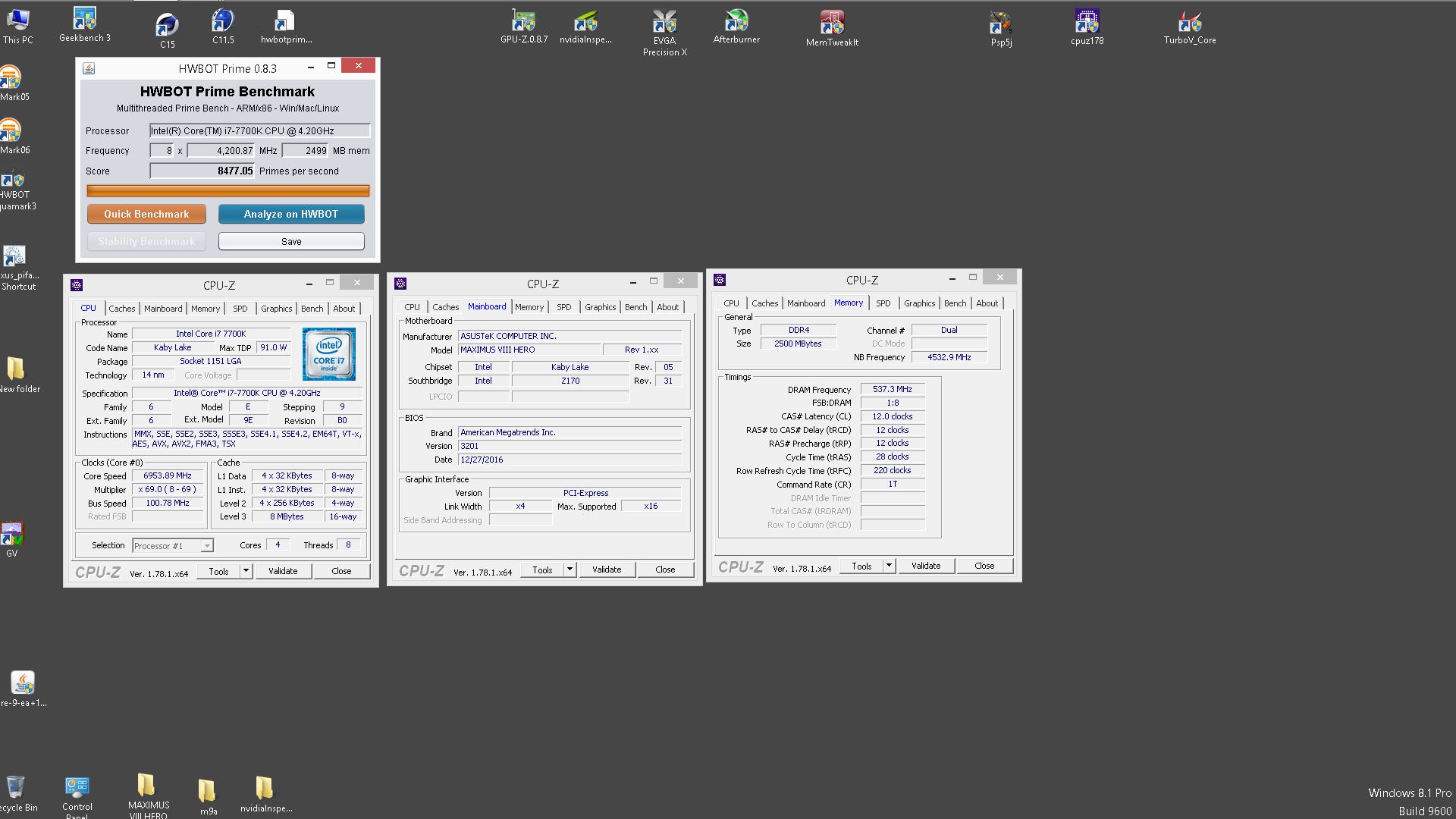1456x819 pixels.
Task: Click the CAS# Latency value 12.0 clocks
Action: pyautogui.click(x=893, y=416)
